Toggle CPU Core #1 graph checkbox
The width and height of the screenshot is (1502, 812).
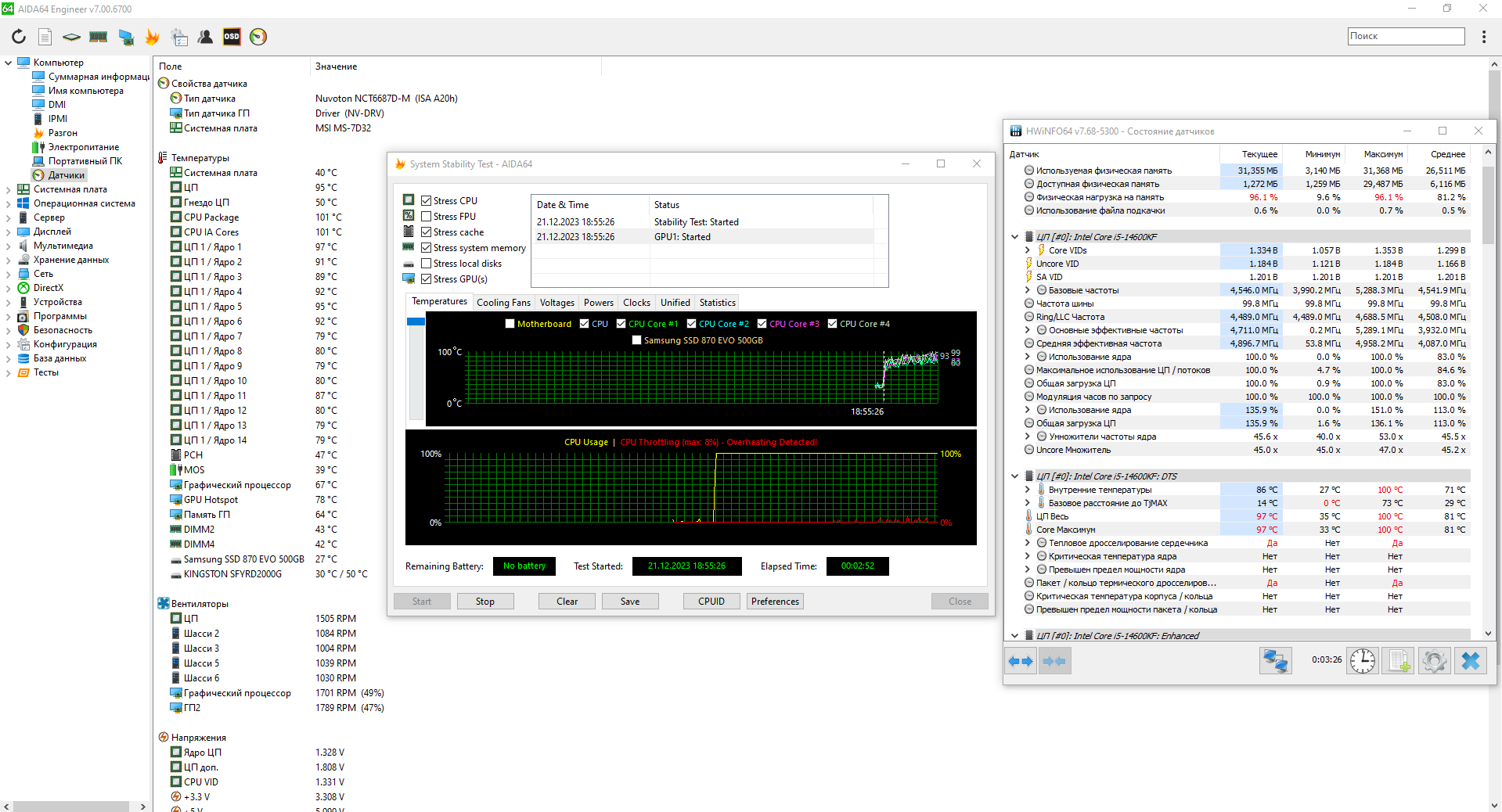621,324
